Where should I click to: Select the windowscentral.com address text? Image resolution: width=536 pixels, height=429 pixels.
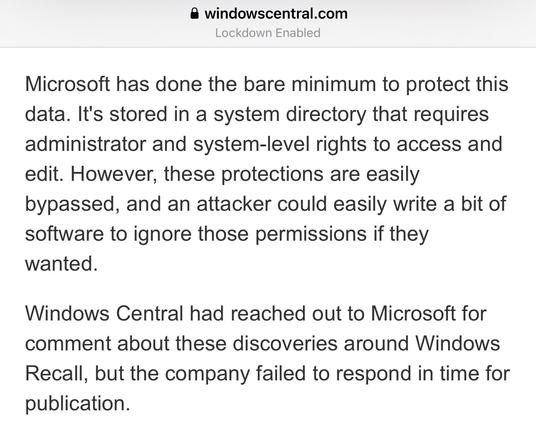click(x=276, y=14)
